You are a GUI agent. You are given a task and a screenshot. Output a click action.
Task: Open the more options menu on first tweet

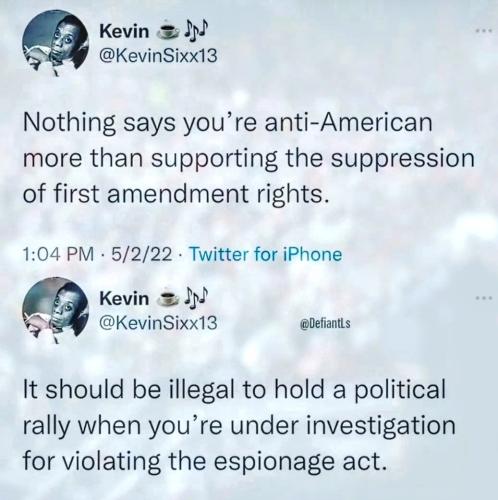click(484, 31)
